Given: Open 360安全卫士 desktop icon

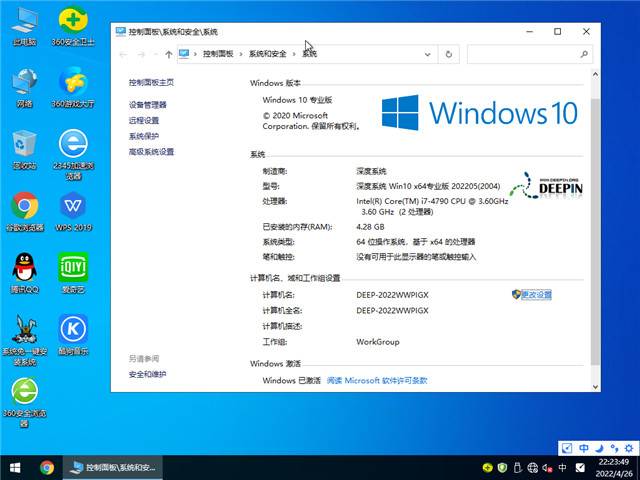Looking at the screenshot, I should [72, 22].
